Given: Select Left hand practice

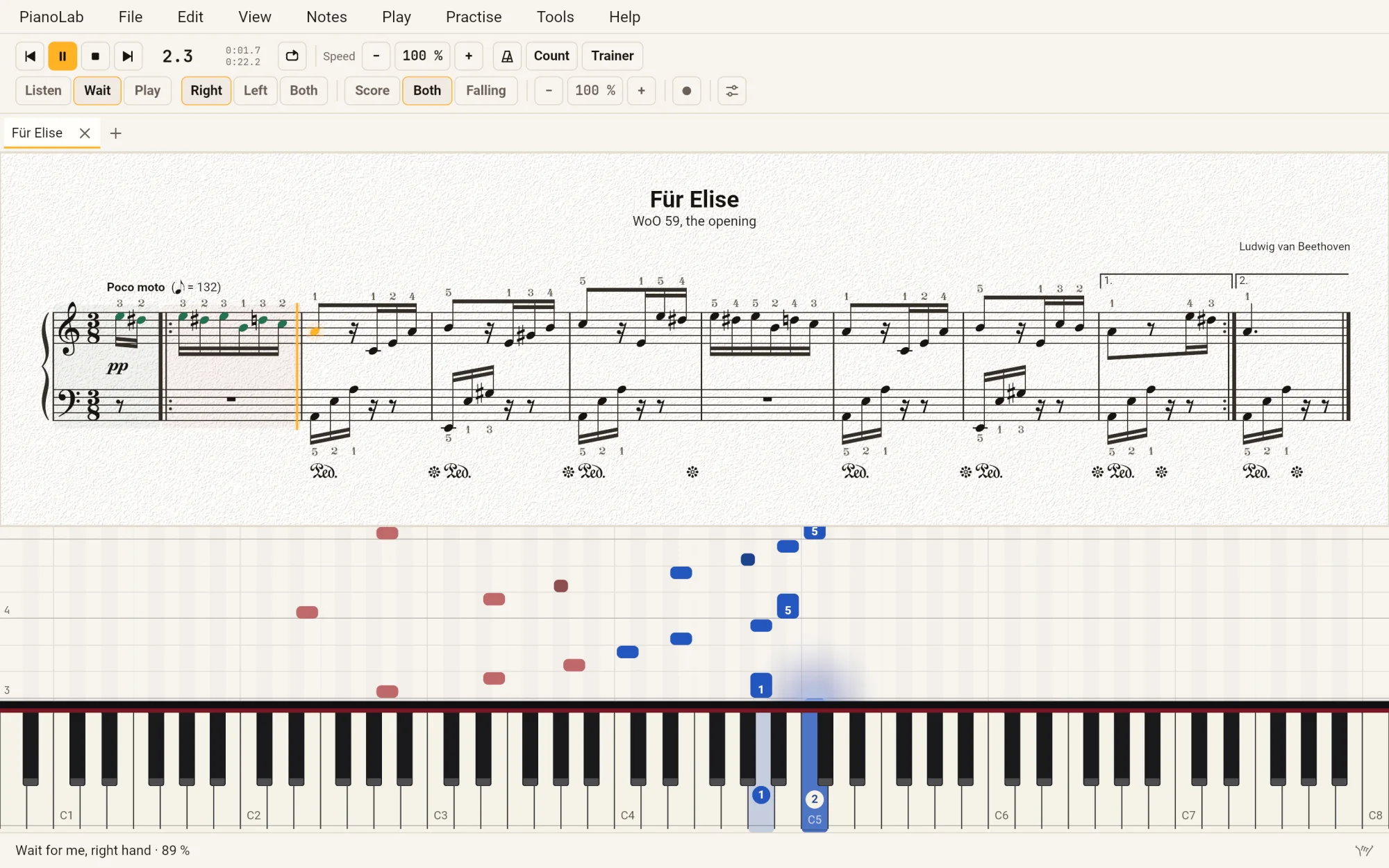Looking at the screenshot, I should (256, 91).
